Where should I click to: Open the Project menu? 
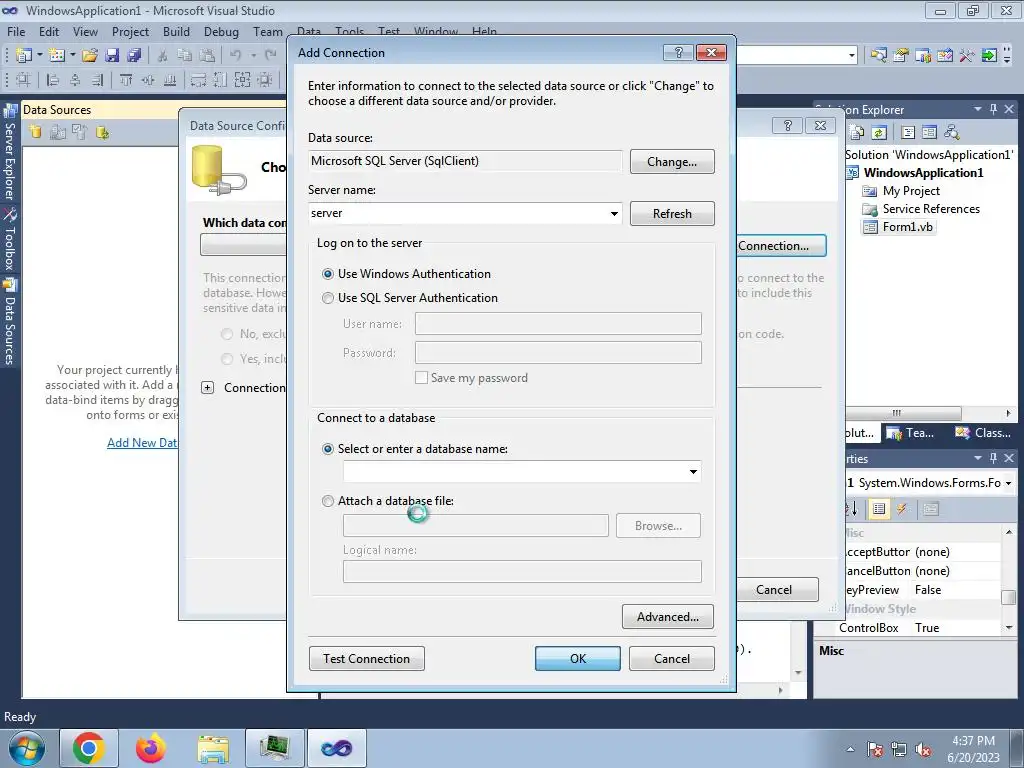130,31
